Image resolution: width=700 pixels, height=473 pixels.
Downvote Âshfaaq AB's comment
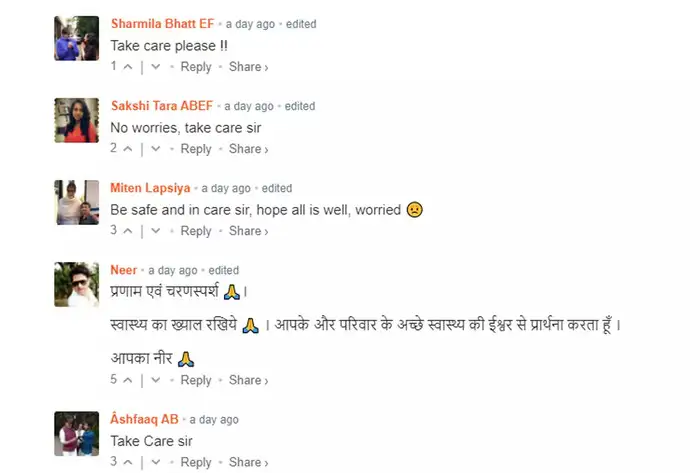click(155, 462)
